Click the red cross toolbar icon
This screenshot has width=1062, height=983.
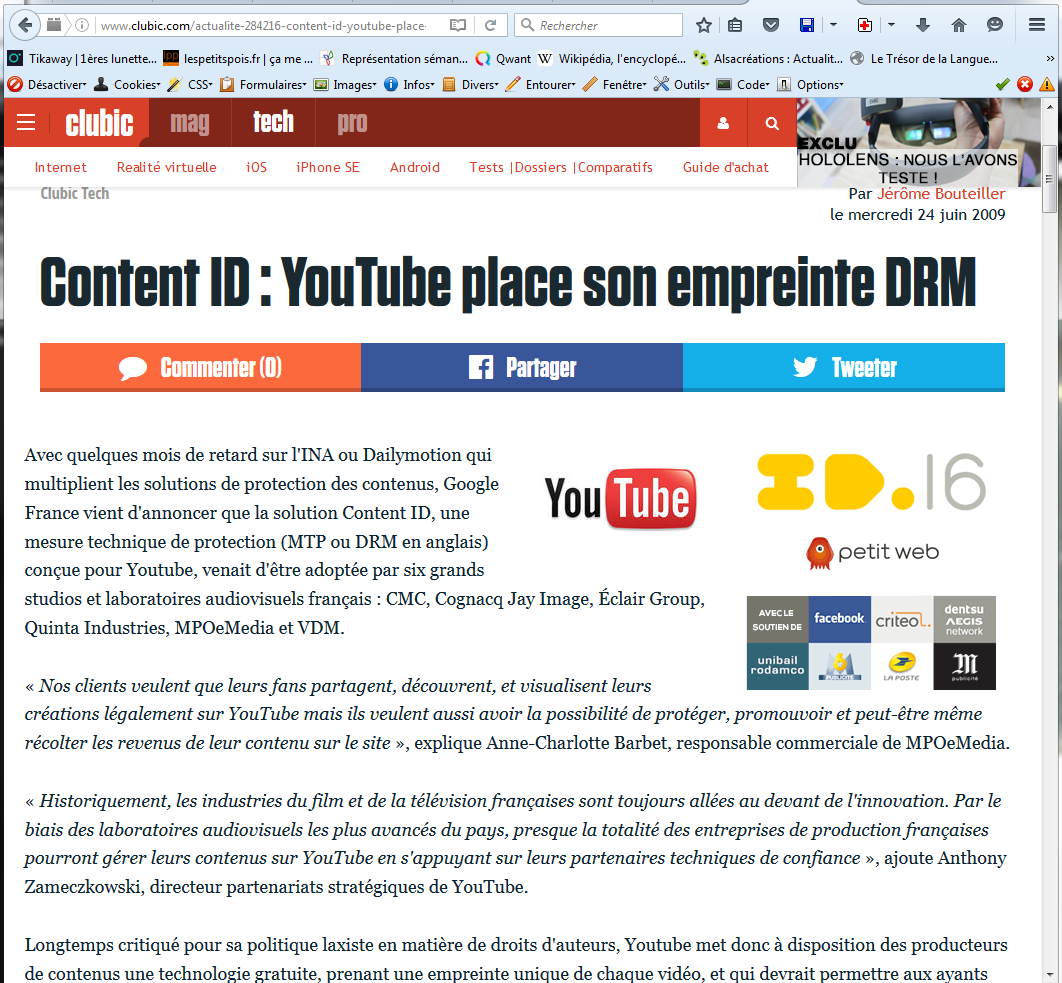(865, 26)
